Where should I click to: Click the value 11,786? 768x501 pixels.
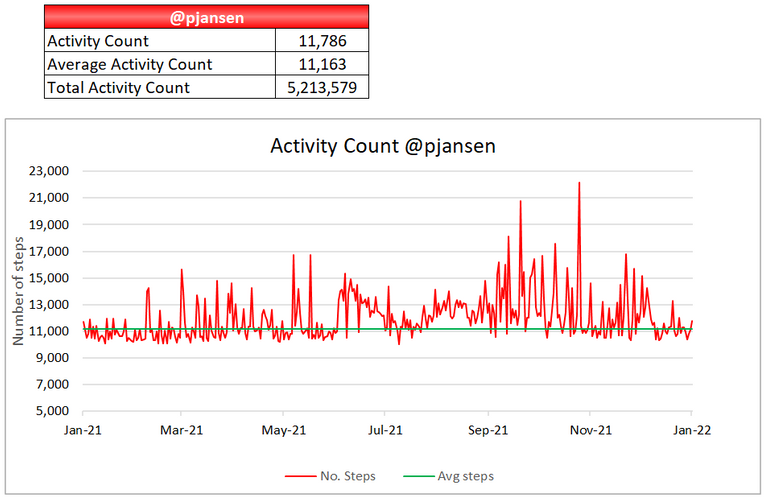click(x=322, y=41)
